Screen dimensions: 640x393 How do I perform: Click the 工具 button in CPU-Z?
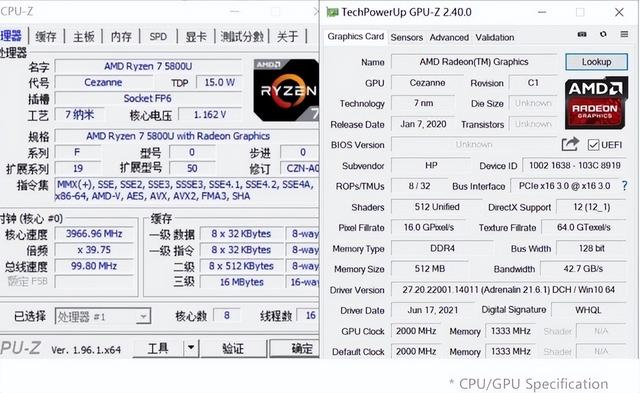tap(158, 348)
